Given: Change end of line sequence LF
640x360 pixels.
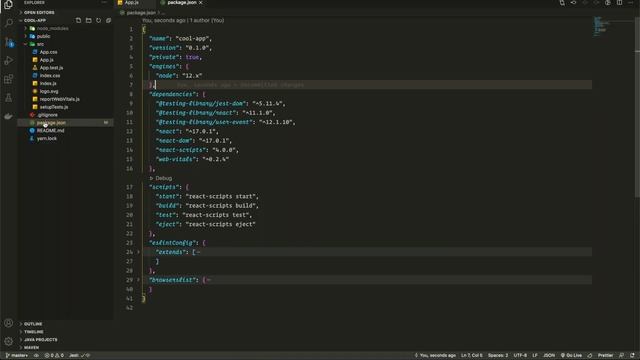Looking at the screenshot, I should coord(535,356).
